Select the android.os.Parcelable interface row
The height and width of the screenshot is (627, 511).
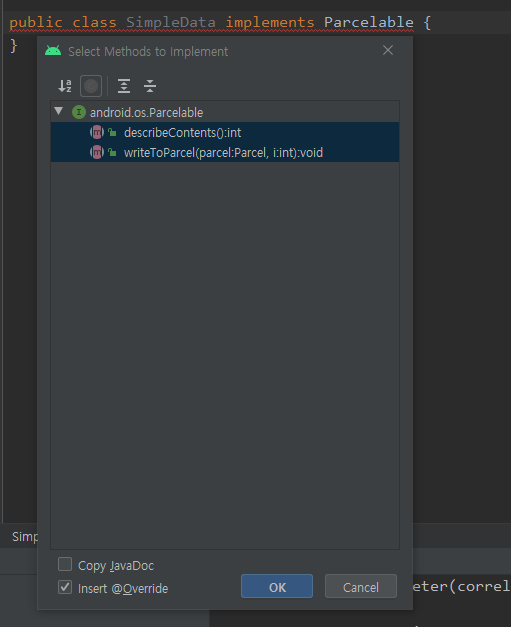click(x=225, y=112)
